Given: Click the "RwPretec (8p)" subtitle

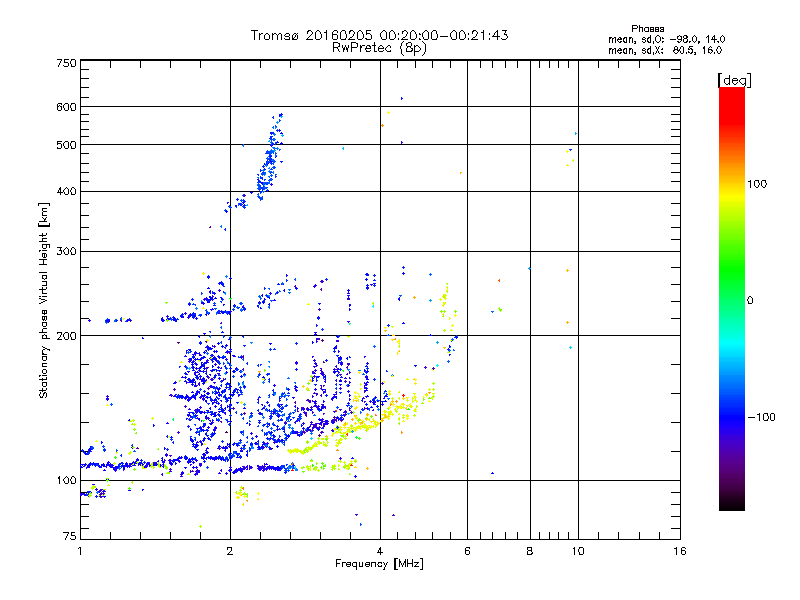Looking at the screenshot, I should click(379, 48).
